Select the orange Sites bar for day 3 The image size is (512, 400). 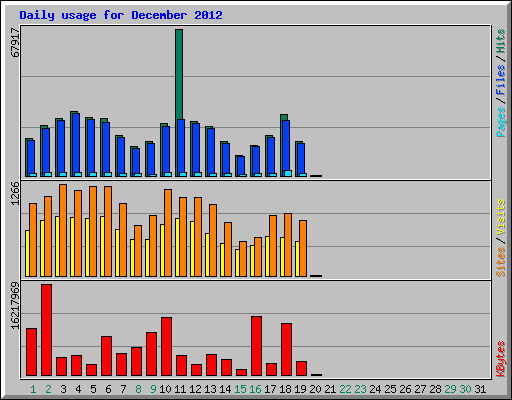[x=63, y=230]
